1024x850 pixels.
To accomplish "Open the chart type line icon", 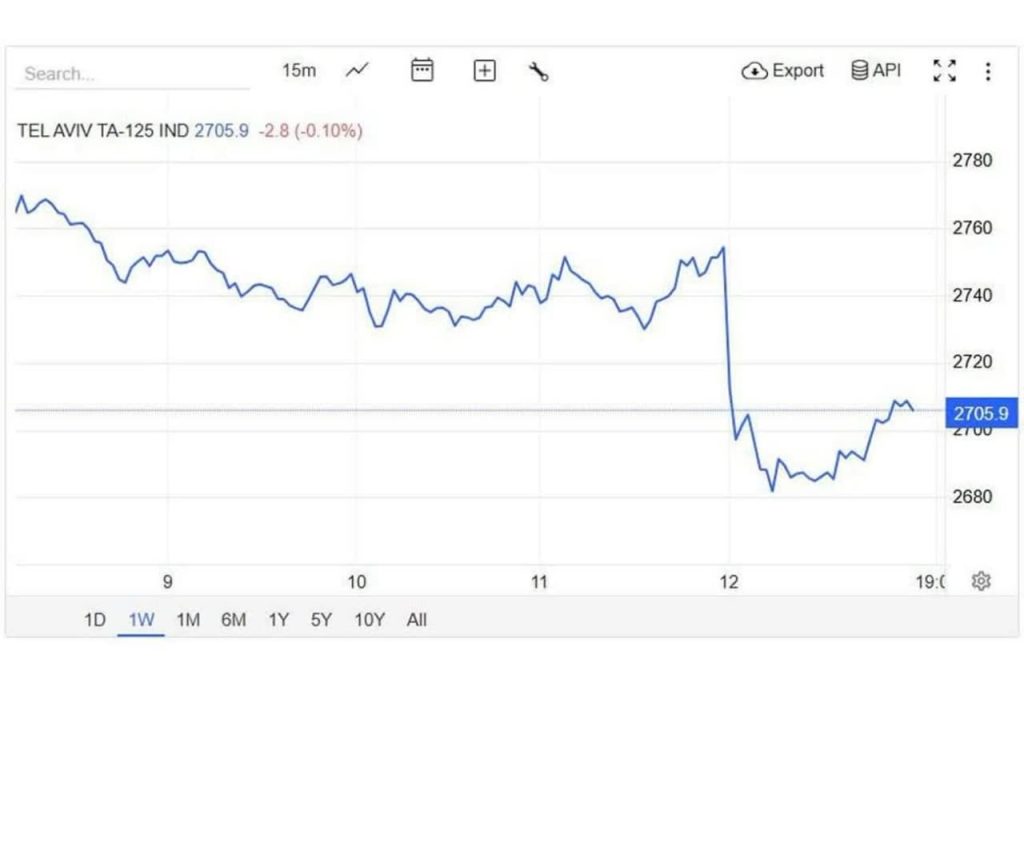I will click(x=357, y=70).
